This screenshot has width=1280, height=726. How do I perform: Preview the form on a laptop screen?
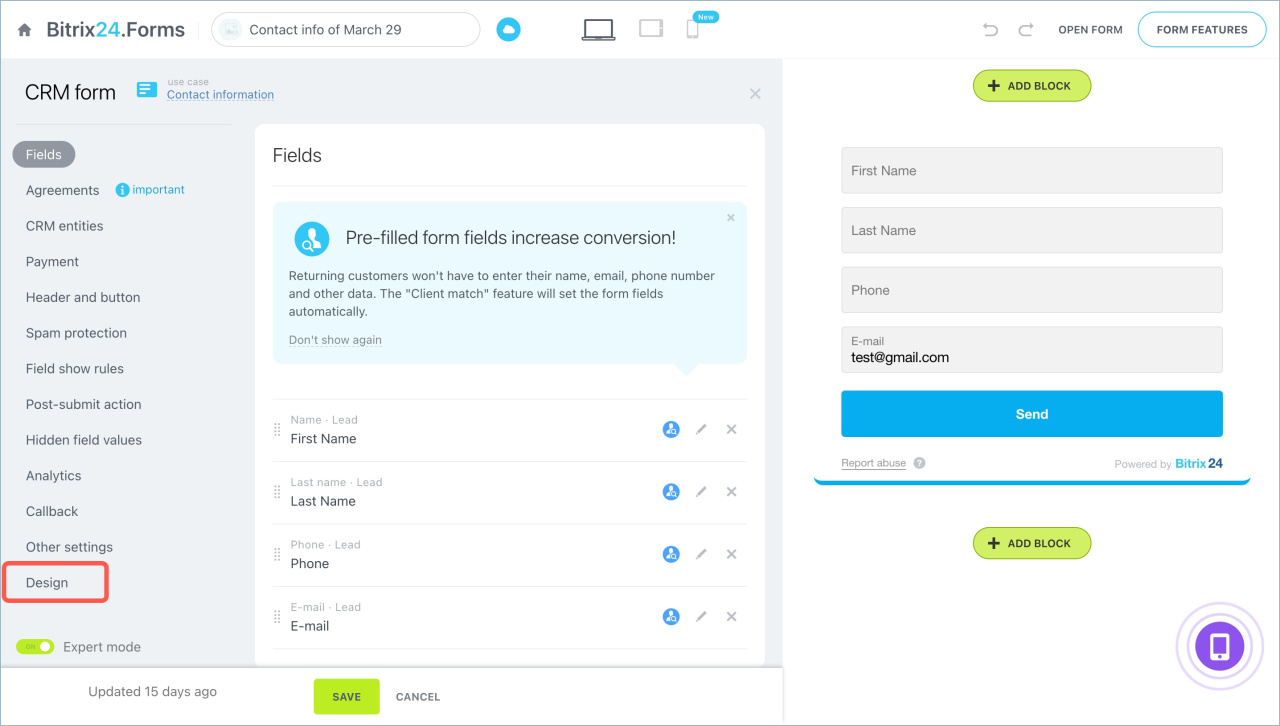[597, 29]
